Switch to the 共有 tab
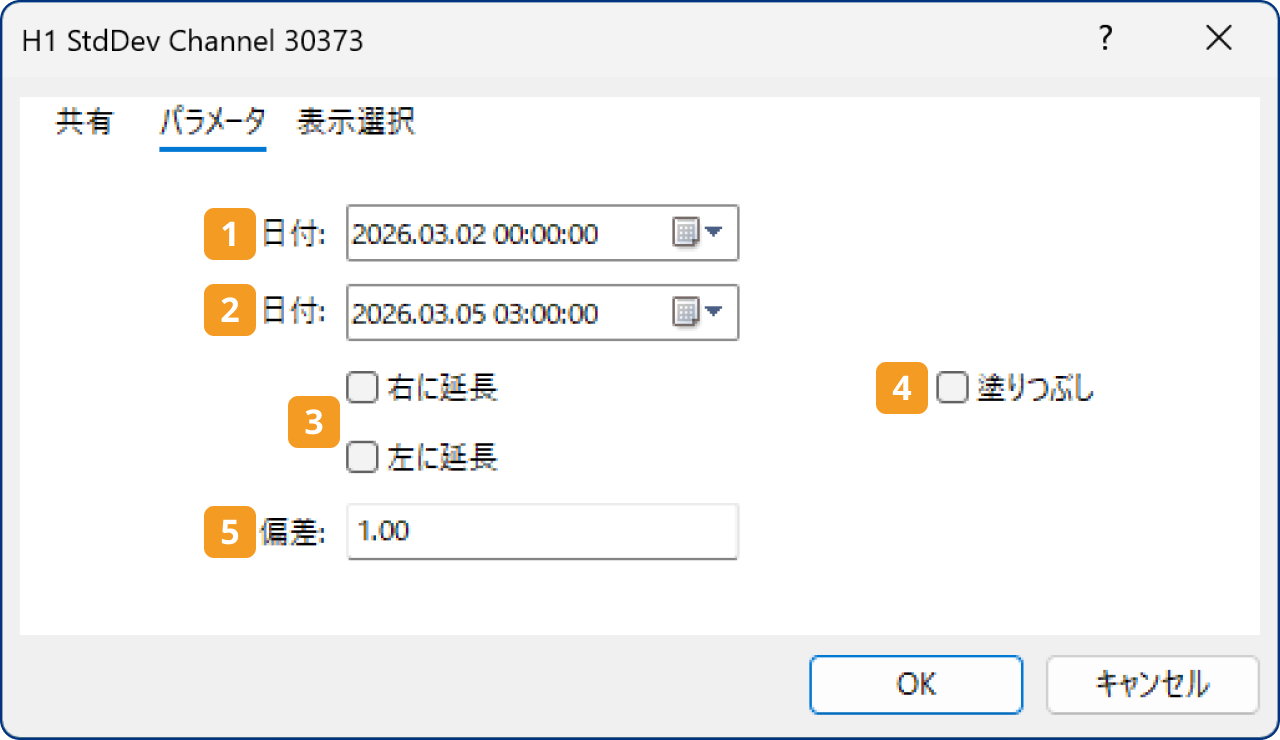This screenshot has height=740, width=1280. pos(84,123)
